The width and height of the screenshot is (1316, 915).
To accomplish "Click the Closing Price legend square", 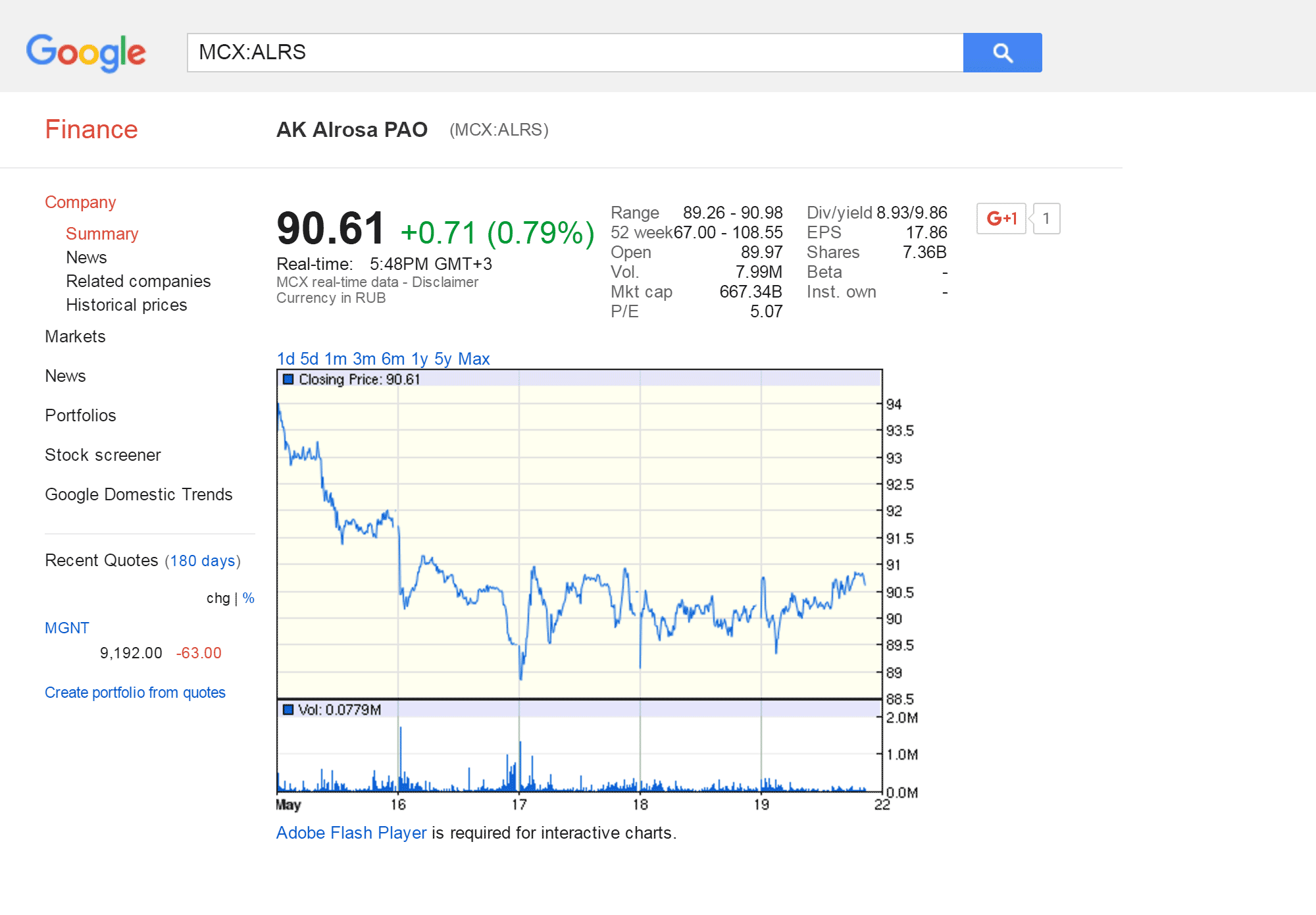I will tap(288, 379).
